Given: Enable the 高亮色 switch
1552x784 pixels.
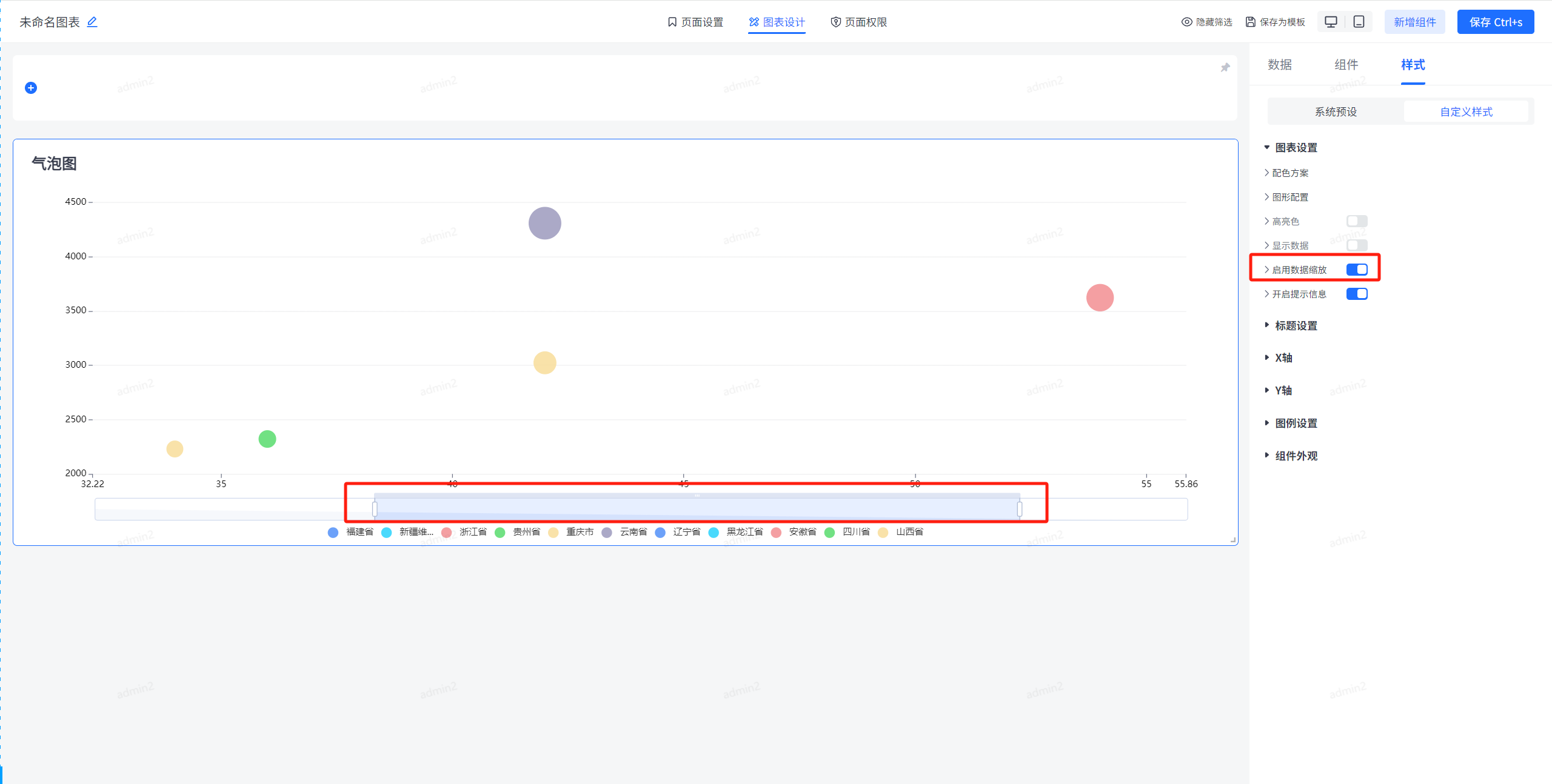Looking at the screenshot, I should coord(1357,221).
